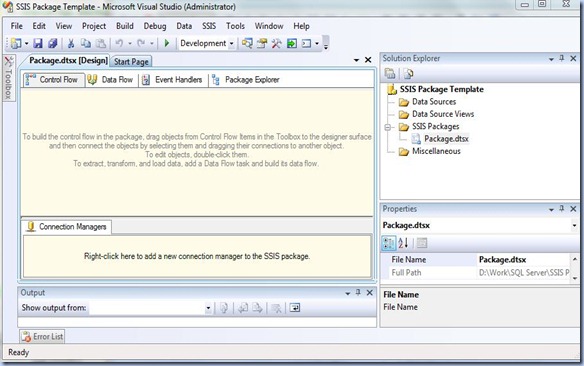
Task: Click the New Project toolbar icon
Action: [x=16, y=44]
